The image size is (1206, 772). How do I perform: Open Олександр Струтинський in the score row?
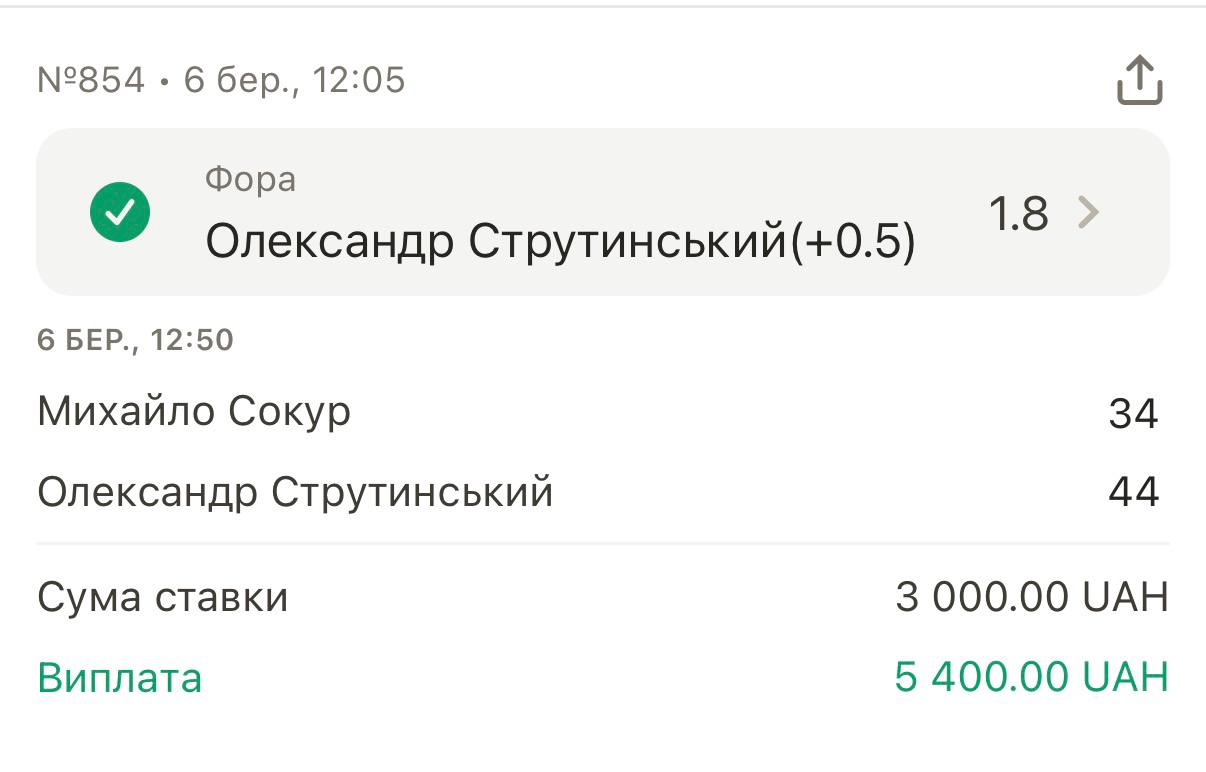tap(295, 492)
